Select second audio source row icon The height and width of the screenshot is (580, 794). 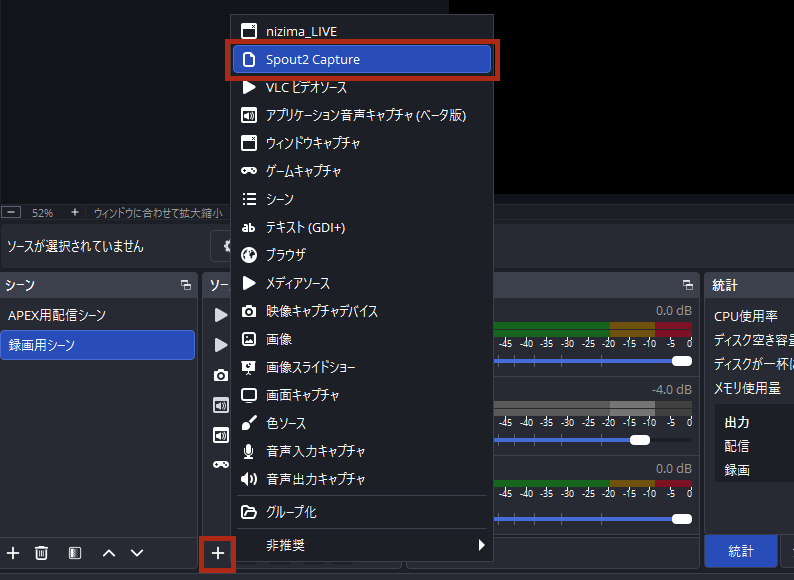[x=221, y=435]
